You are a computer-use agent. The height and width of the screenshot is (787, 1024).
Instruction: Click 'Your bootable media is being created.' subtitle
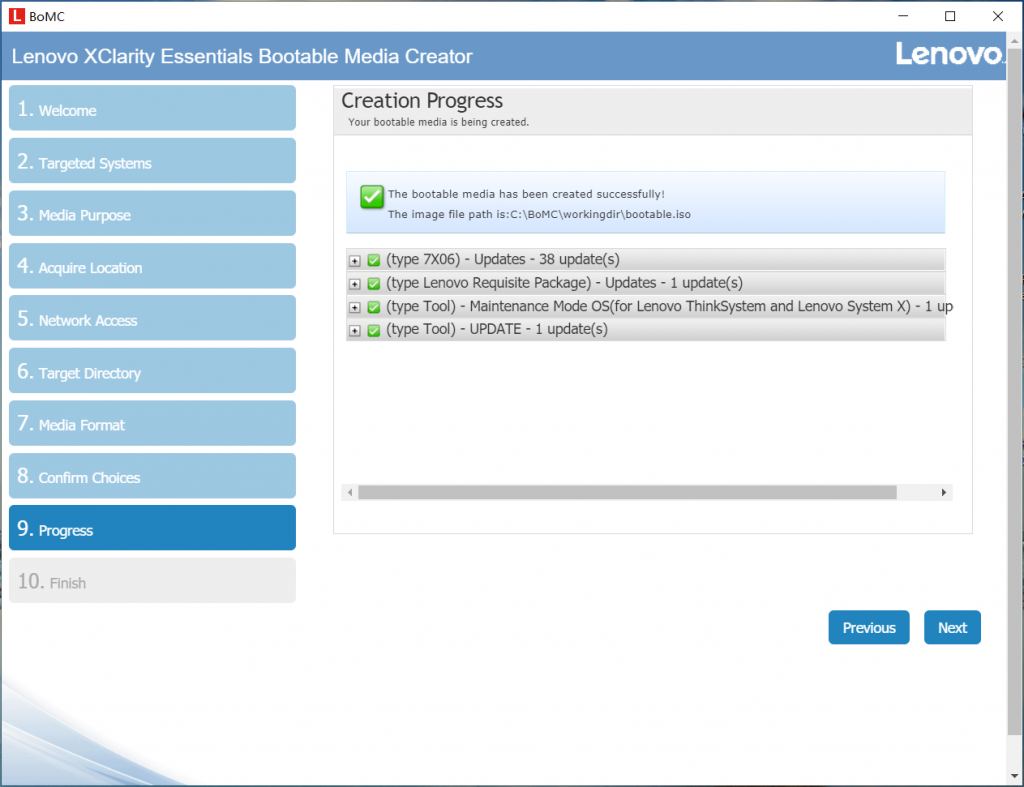pyautogui.click(x=438, y=122)
